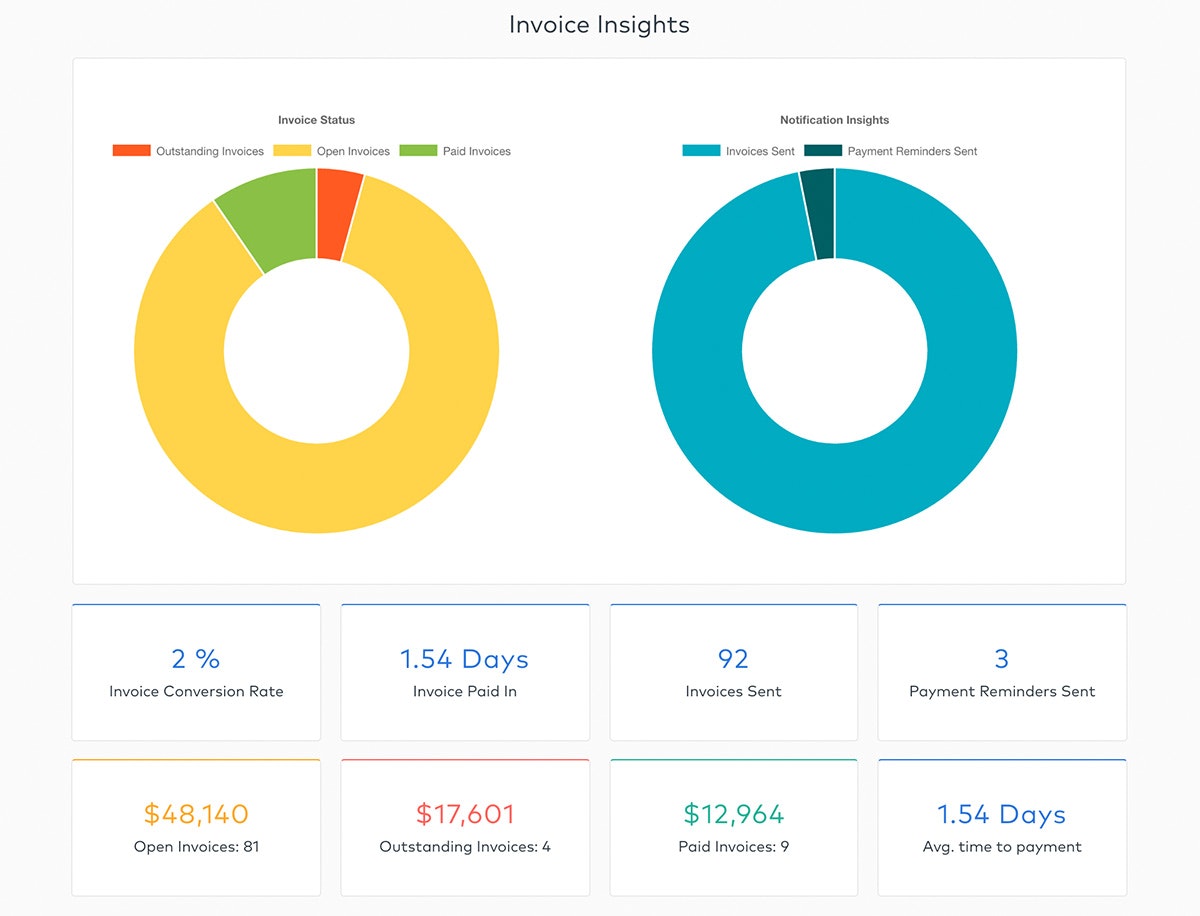Toggle the Payment Reminders Sent legend swatch
The image size is (1200, 916).
(823, 151)
